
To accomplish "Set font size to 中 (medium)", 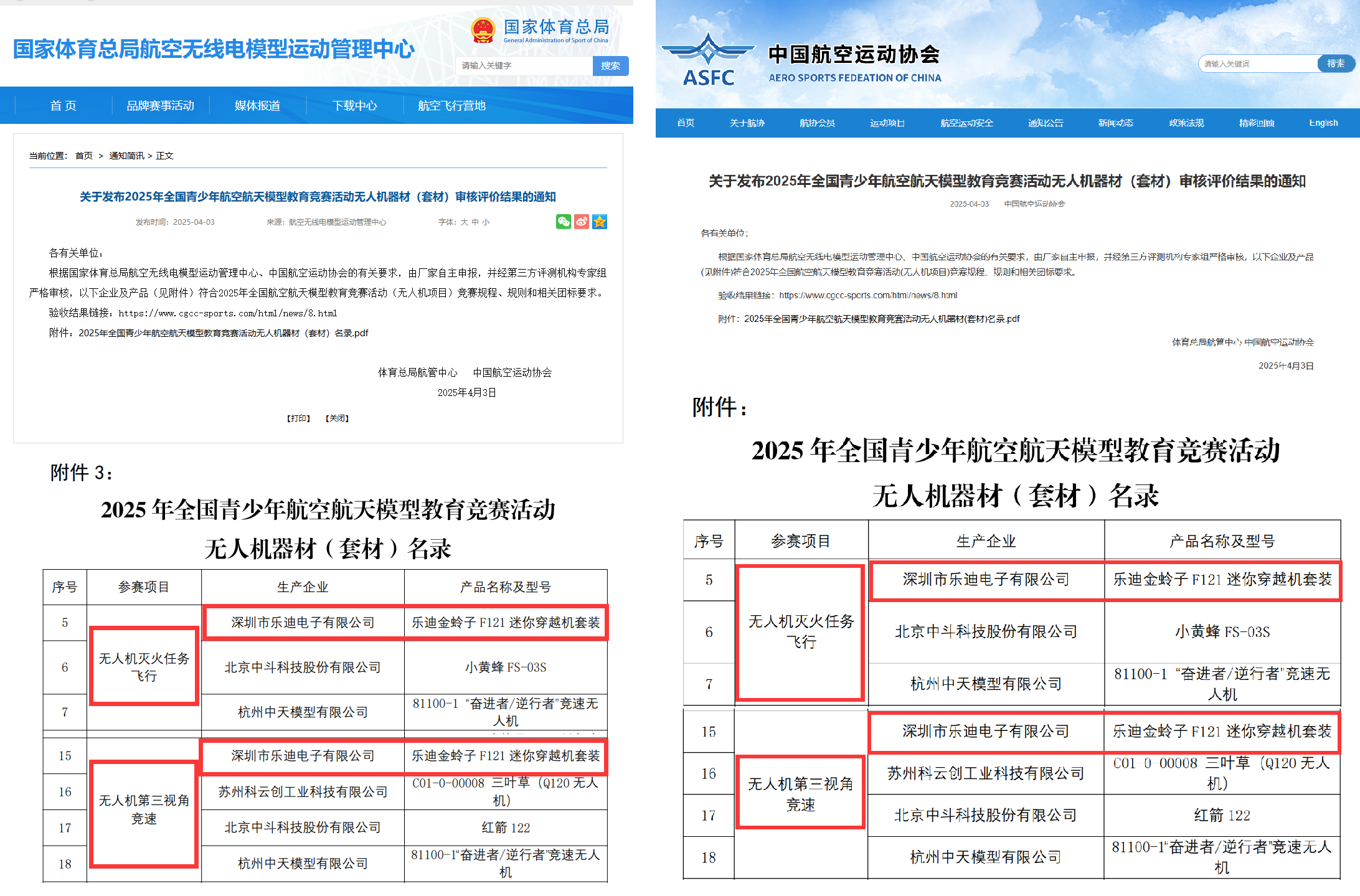I will click(x=475, y=222).
